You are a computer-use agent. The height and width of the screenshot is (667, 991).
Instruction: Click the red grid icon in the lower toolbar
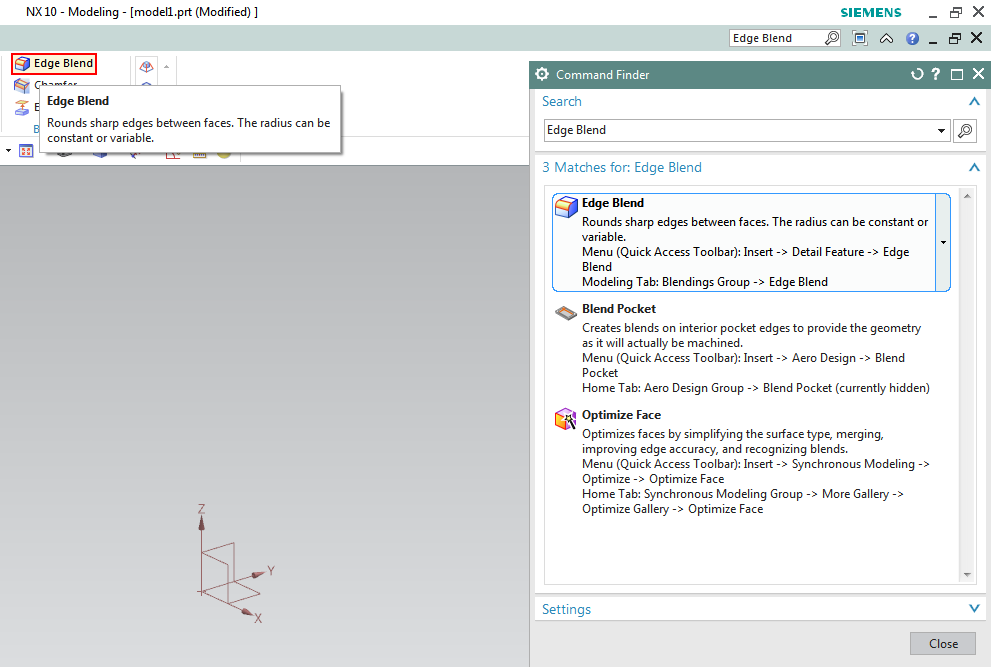tap(26, 151)
